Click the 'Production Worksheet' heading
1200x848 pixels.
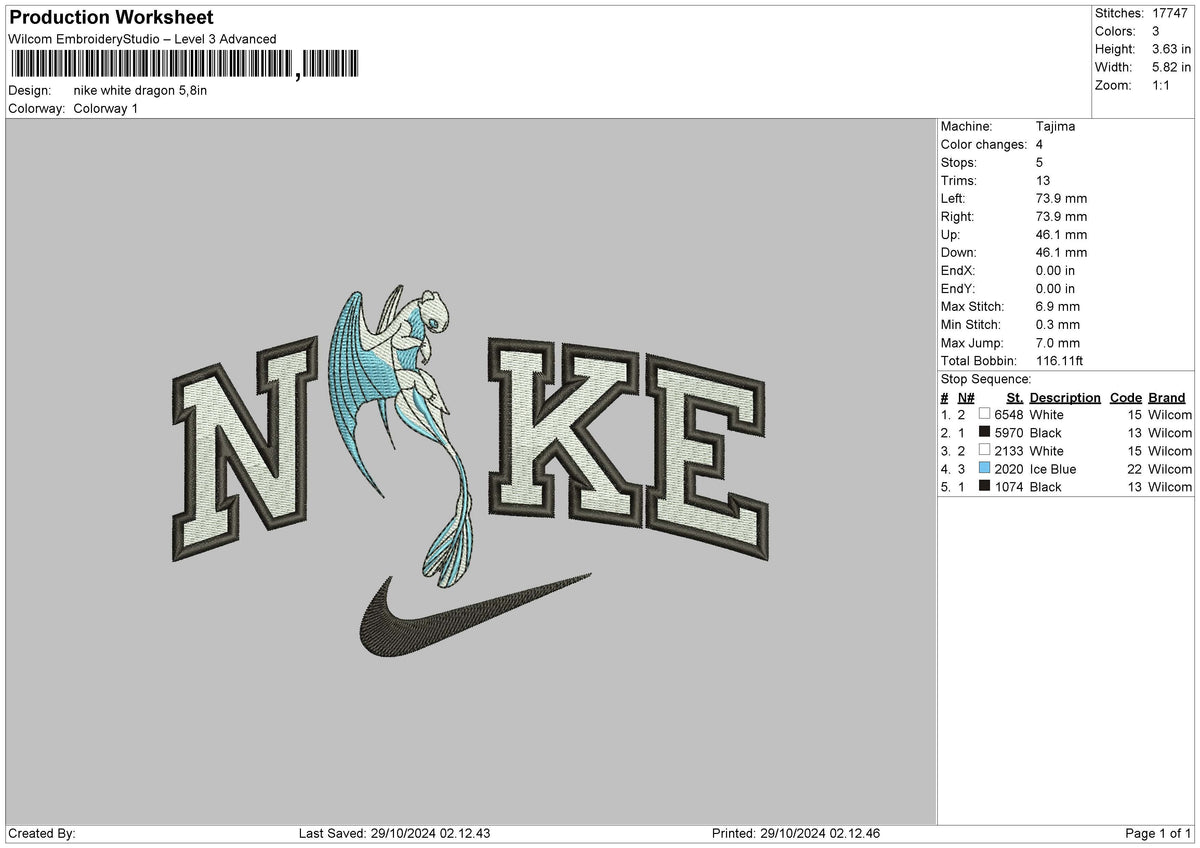click(x=111, y=18)
